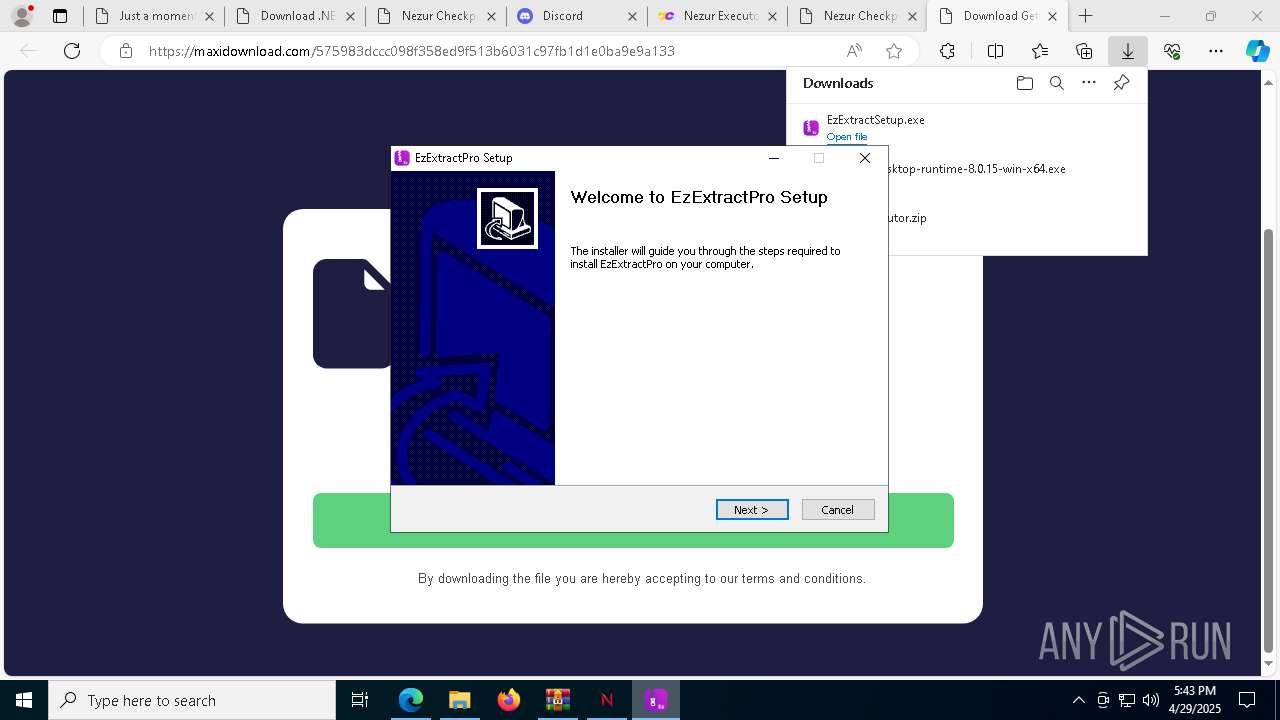Open Favorites list icon
This screenshot has height=720, width=1280.
1040,51
